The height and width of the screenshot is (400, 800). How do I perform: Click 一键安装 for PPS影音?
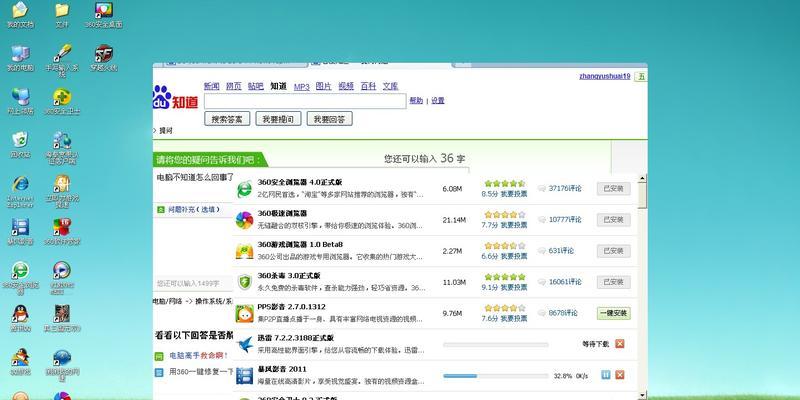click(x=614, y=313)
